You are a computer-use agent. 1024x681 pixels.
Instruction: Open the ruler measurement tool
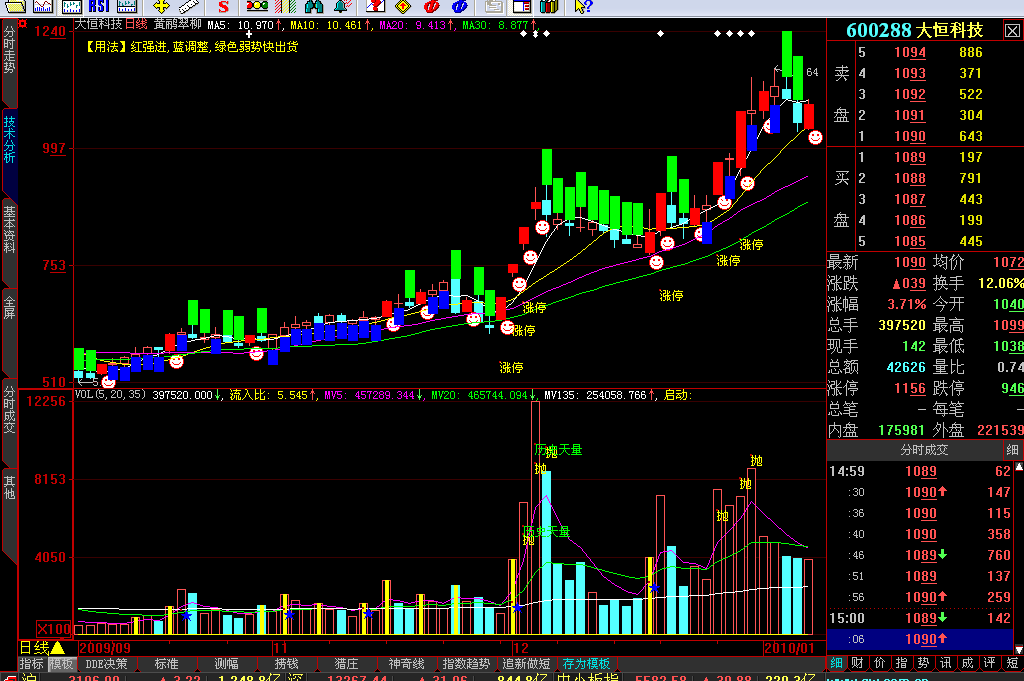pyautogui.click(x=189, y=7)
